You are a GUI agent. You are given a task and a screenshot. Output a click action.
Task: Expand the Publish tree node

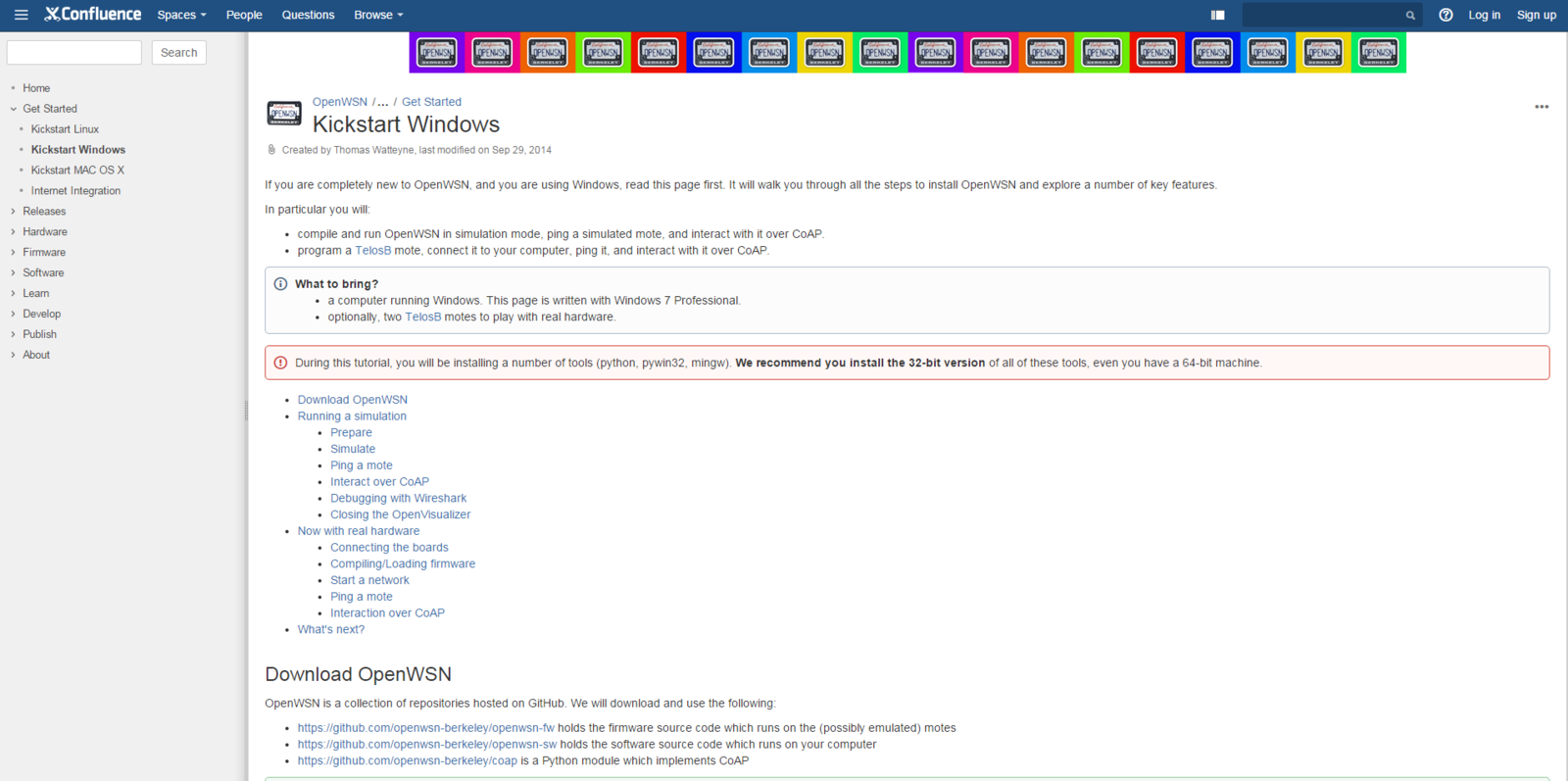[x=14, y=335]
